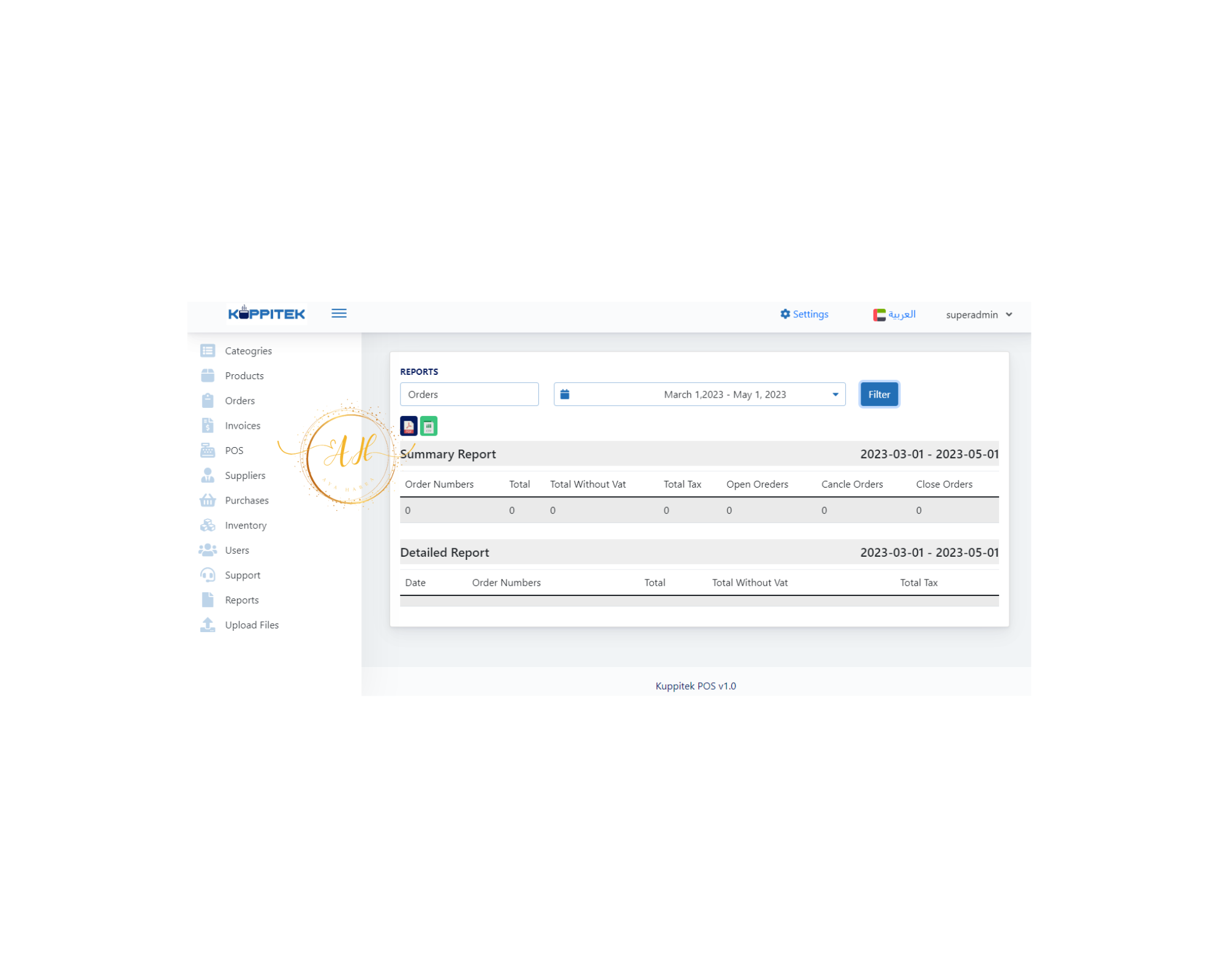This screenshot has height=980, width=1225.
Task: Expand the superadmin user menu
Action: tap(979, 315)
